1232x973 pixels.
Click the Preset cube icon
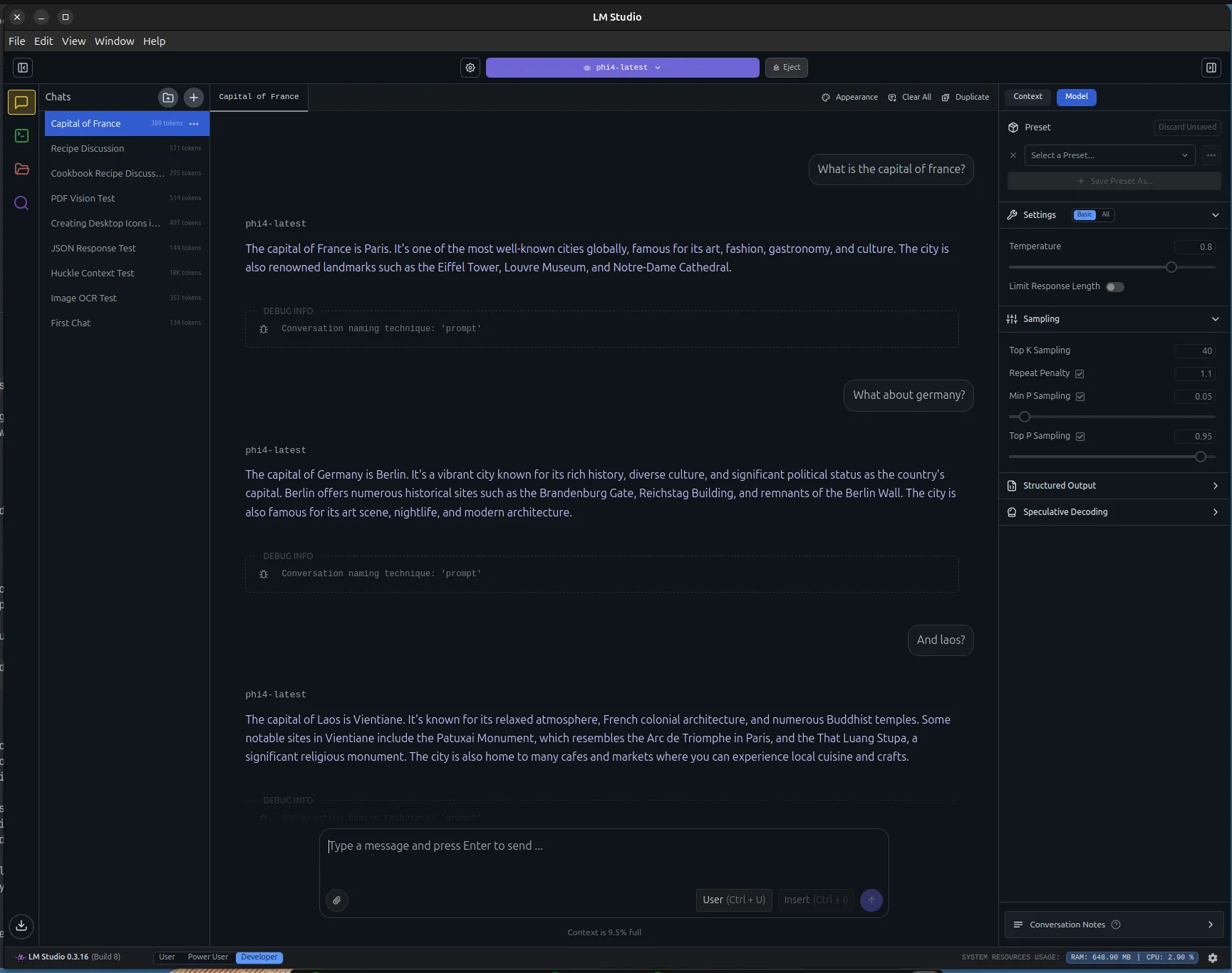(1013, 128)
